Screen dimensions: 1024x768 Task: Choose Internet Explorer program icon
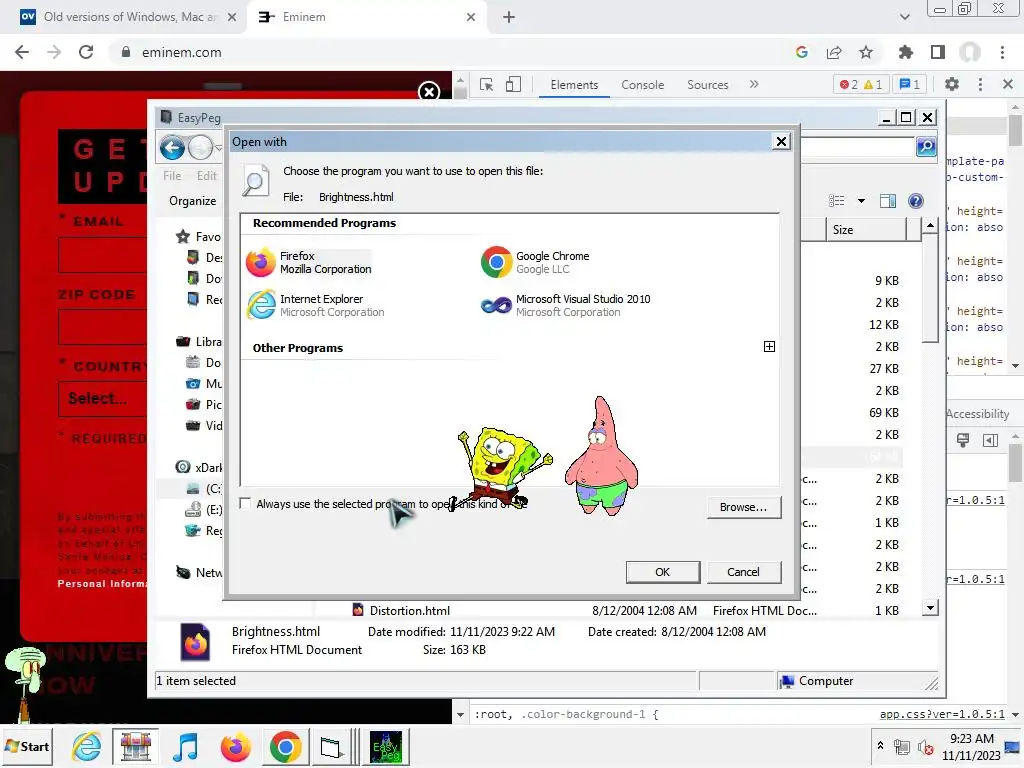tap(262, 305)
